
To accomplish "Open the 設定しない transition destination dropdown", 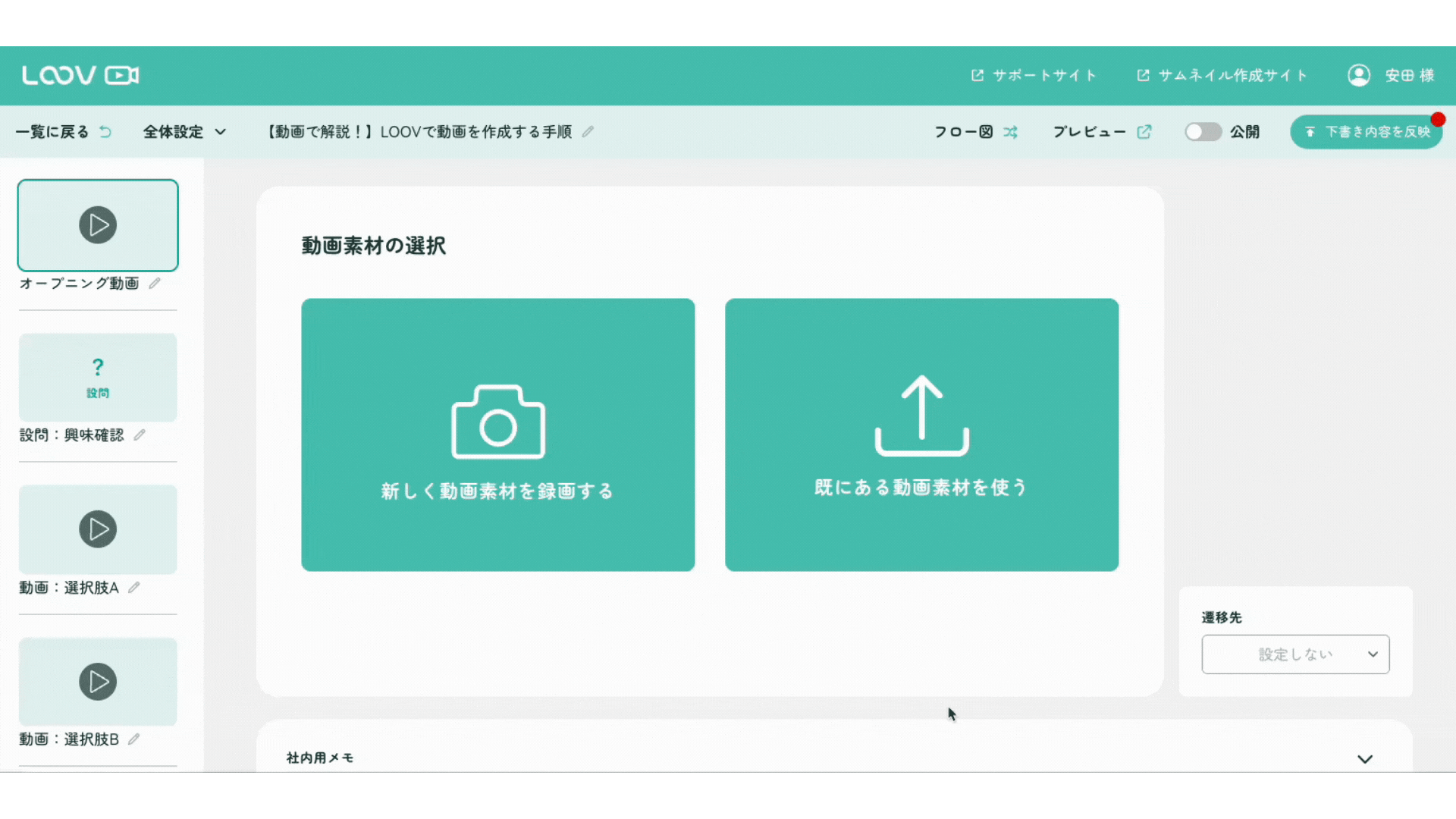I will (1295, 654).
